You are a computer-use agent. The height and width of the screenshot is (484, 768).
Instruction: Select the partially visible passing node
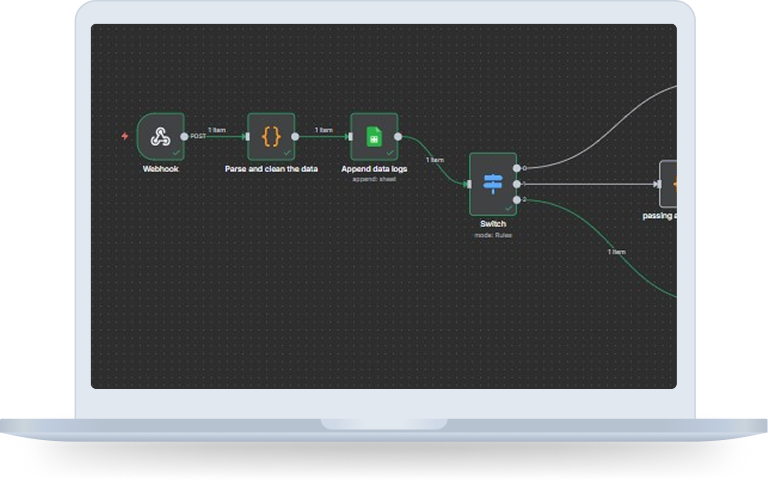(x=668, y=185)
